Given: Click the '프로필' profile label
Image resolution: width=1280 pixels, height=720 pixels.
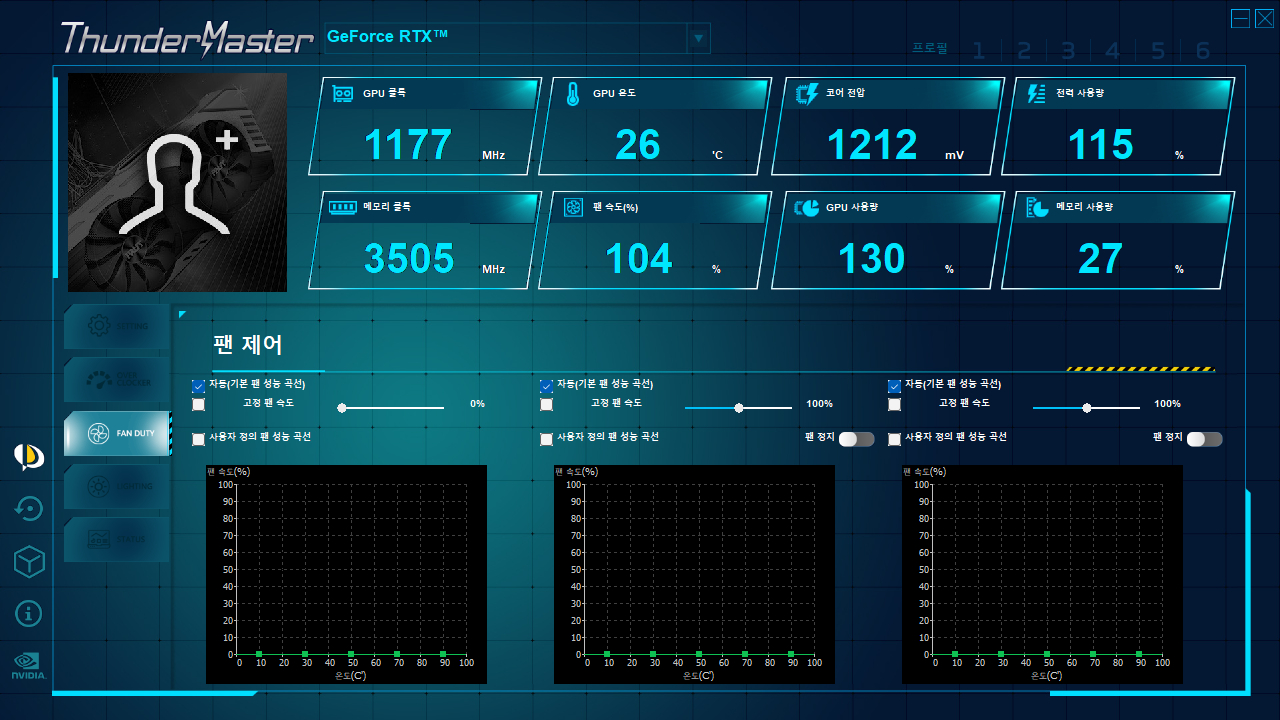Looking at the screenshot, I should tap(930, 48).
